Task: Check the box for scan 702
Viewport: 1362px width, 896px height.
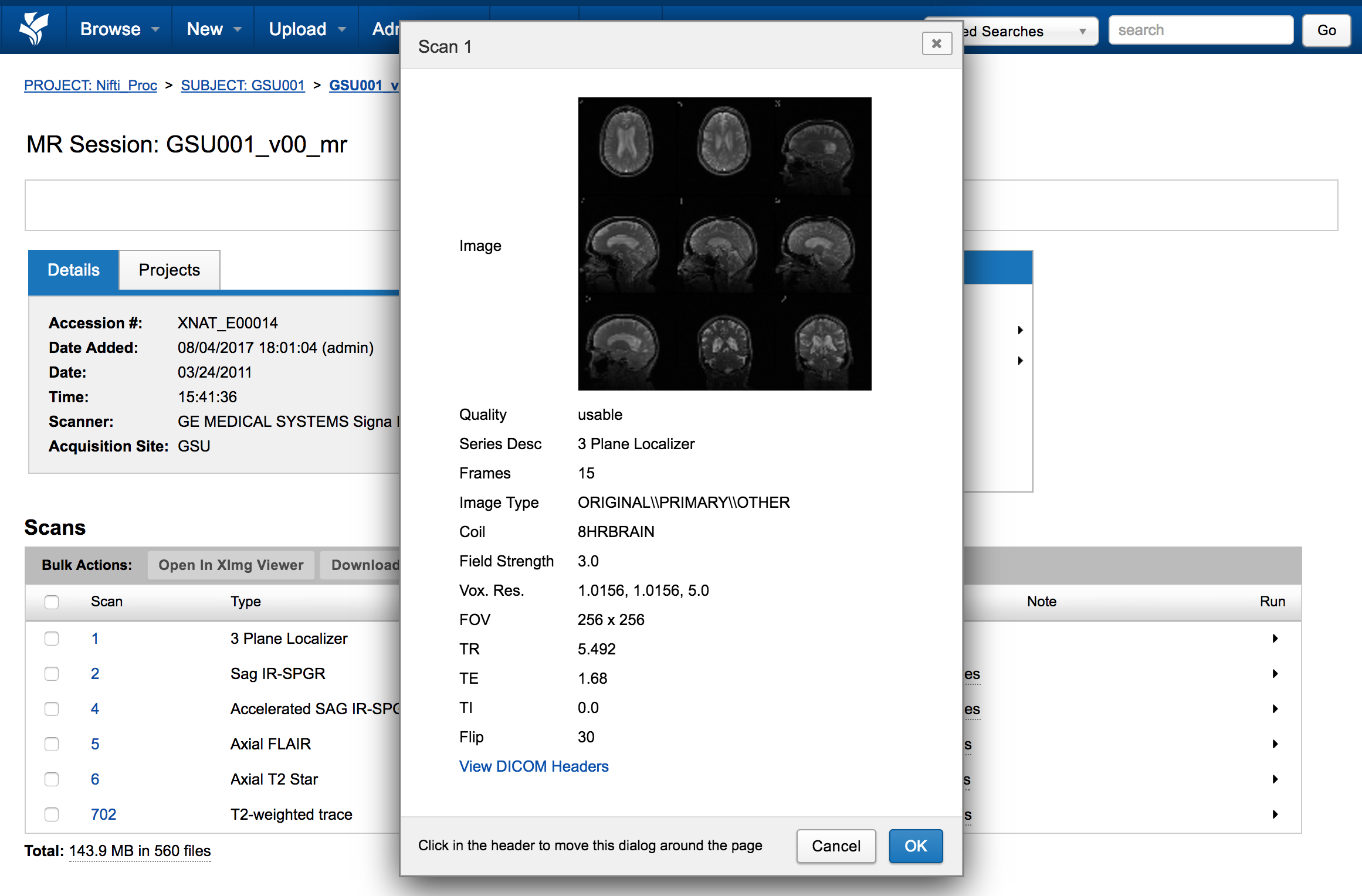Action: point(52,814)
